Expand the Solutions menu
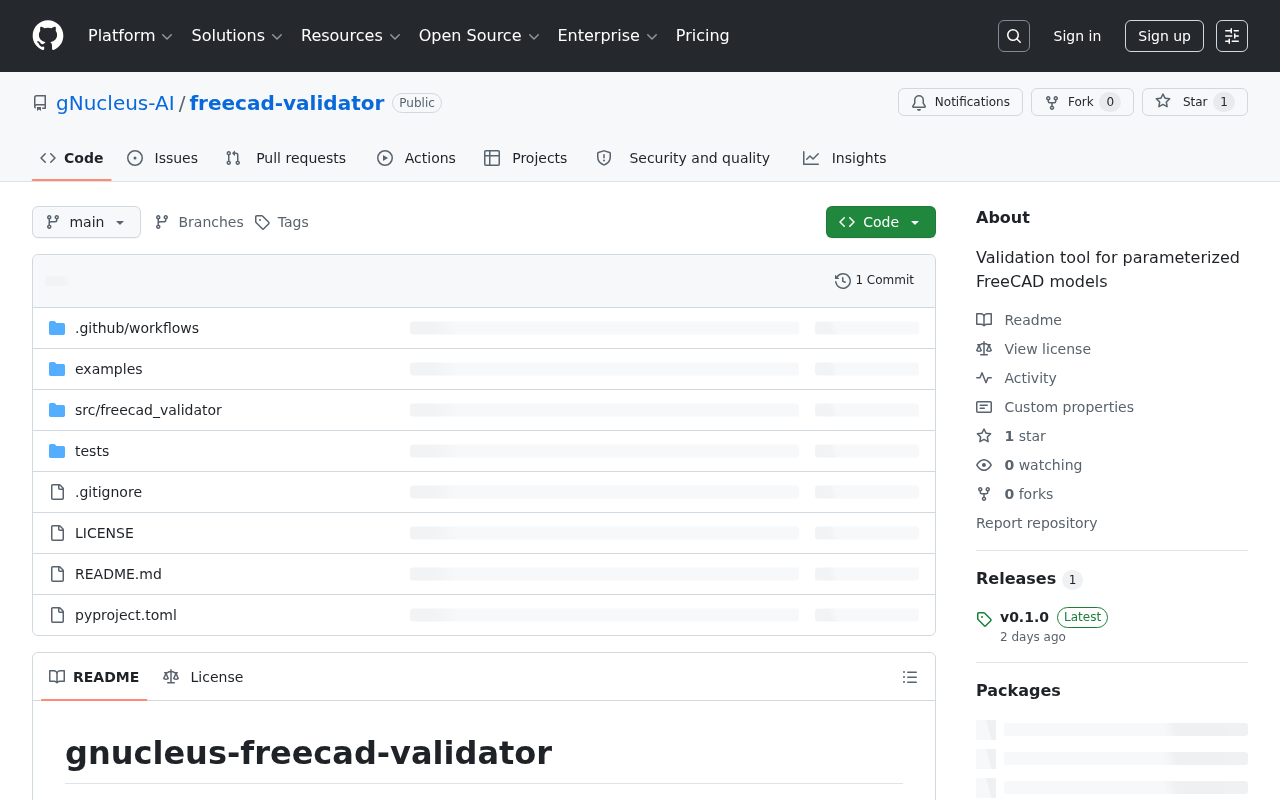1280x800 pixels. click(237, 36)
